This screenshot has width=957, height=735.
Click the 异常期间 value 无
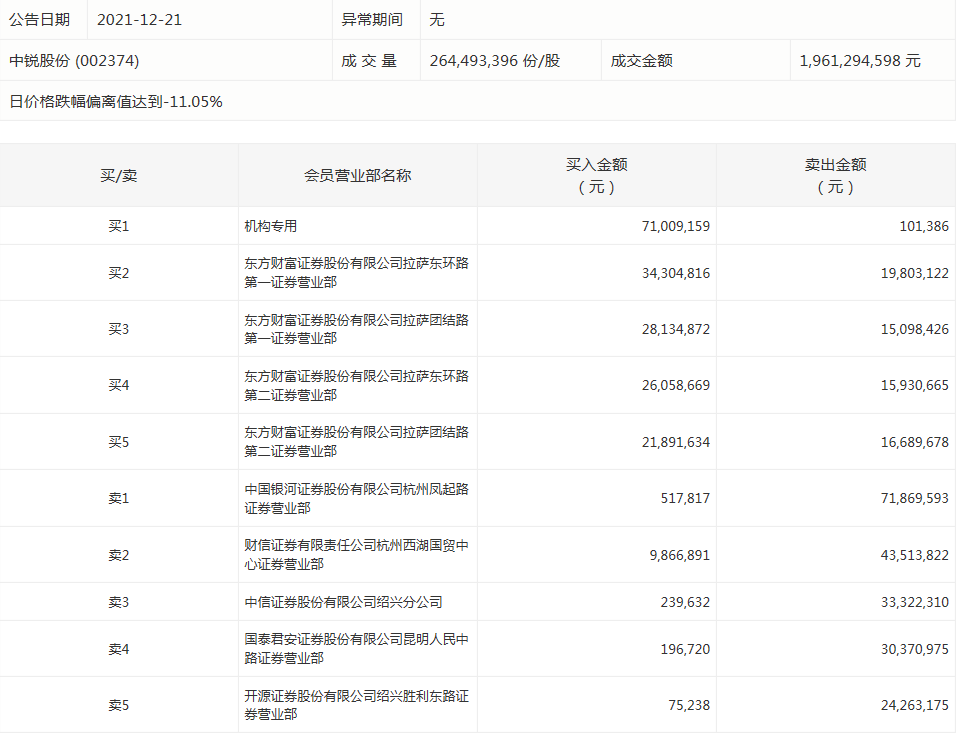point(437,20)
